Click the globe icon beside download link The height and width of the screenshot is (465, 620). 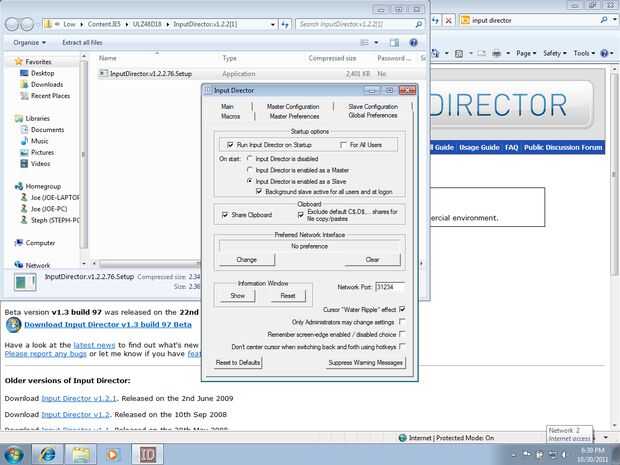13,325
